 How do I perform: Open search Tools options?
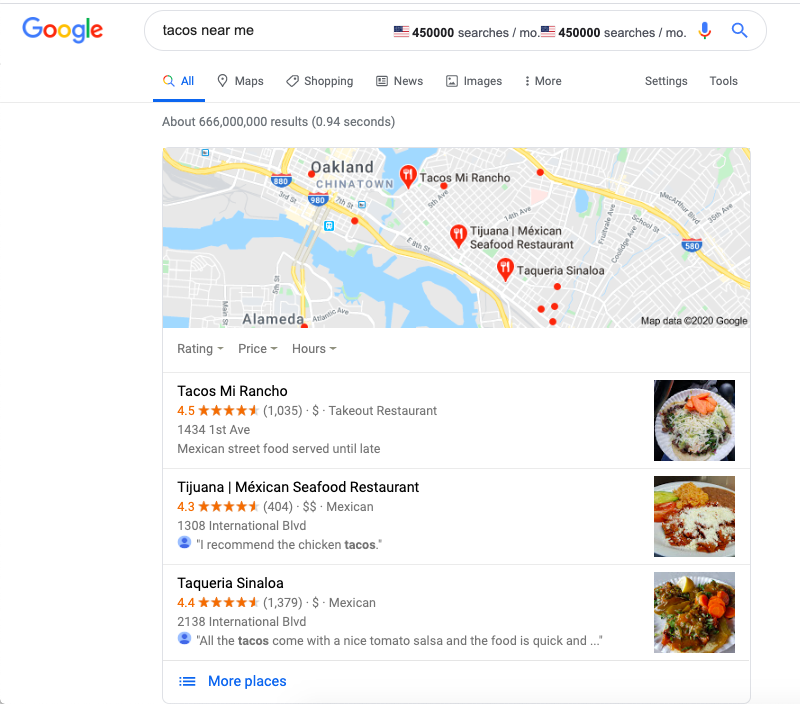pyautogui.click(x=723, y=81)
